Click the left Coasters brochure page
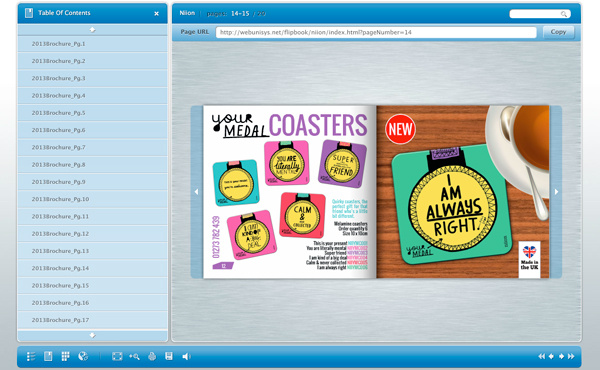Viewport: 600px width, 370px height. (290, 192)
